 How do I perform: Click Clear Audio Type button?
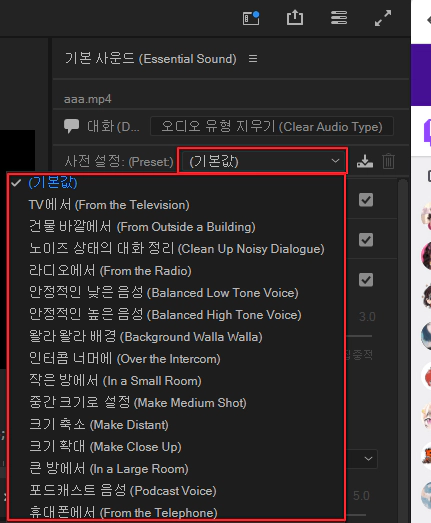coord(272,126)
